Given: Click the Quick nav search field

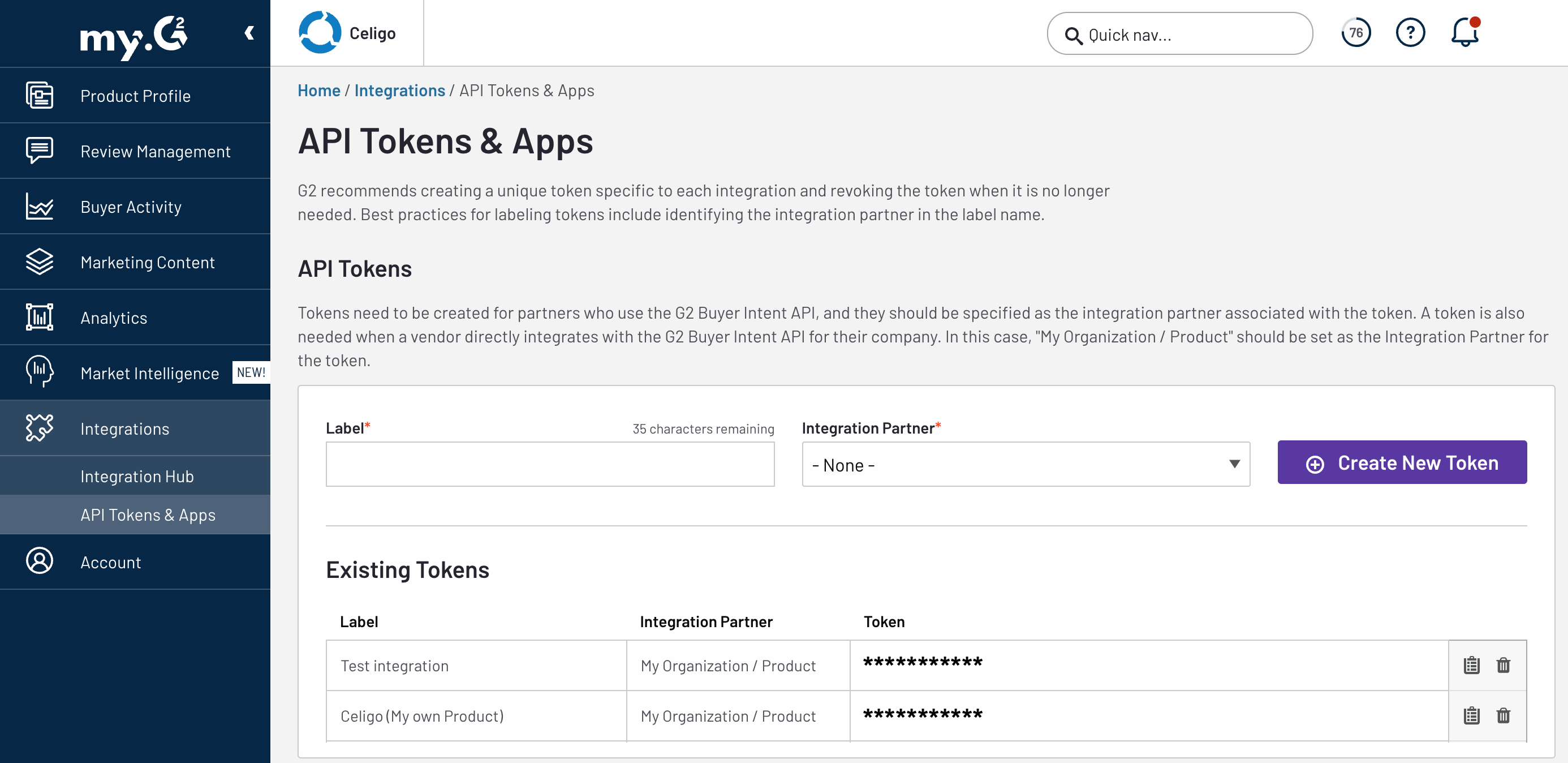Looking at the screenshot, I should tap(1179, 35).
